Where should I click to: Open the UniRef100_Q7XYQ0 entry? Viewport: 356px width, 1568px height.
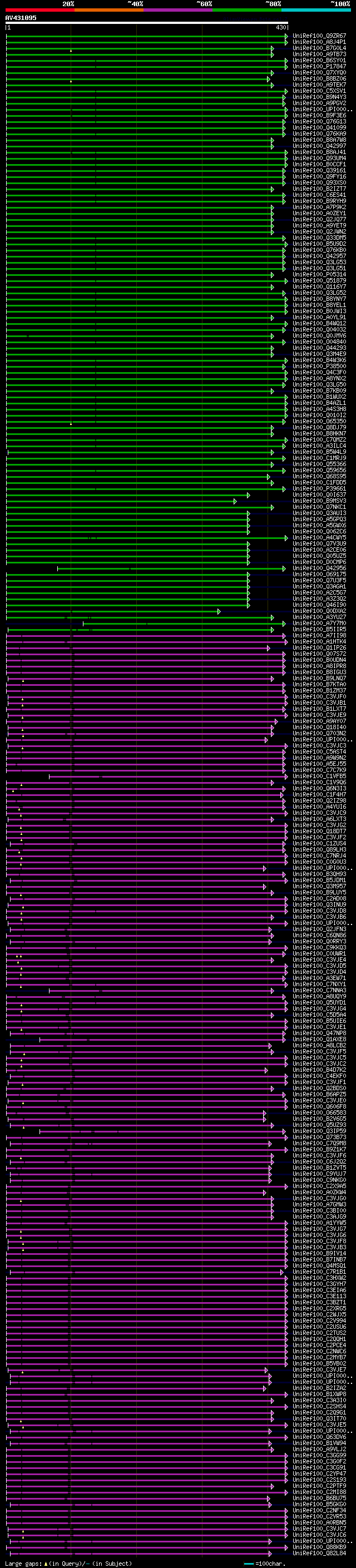(x=319, y=72)
